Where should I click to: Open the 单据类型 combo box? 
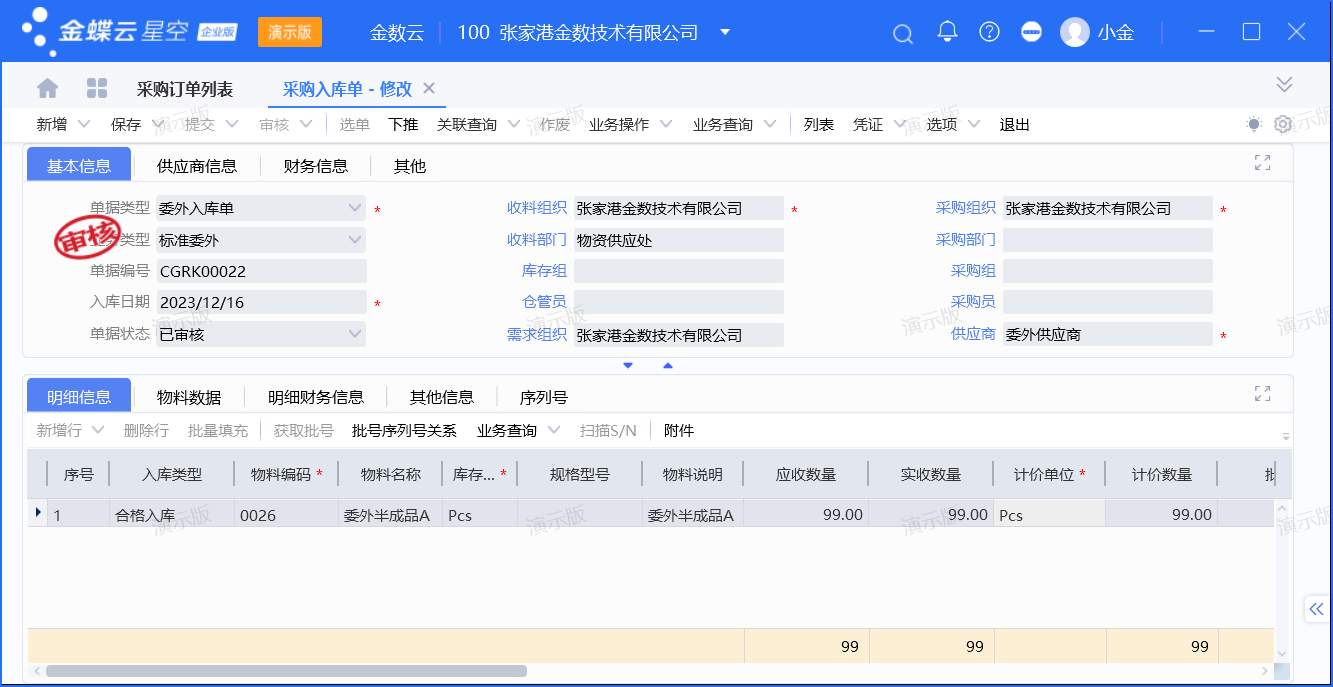click(x=261, y=208)
